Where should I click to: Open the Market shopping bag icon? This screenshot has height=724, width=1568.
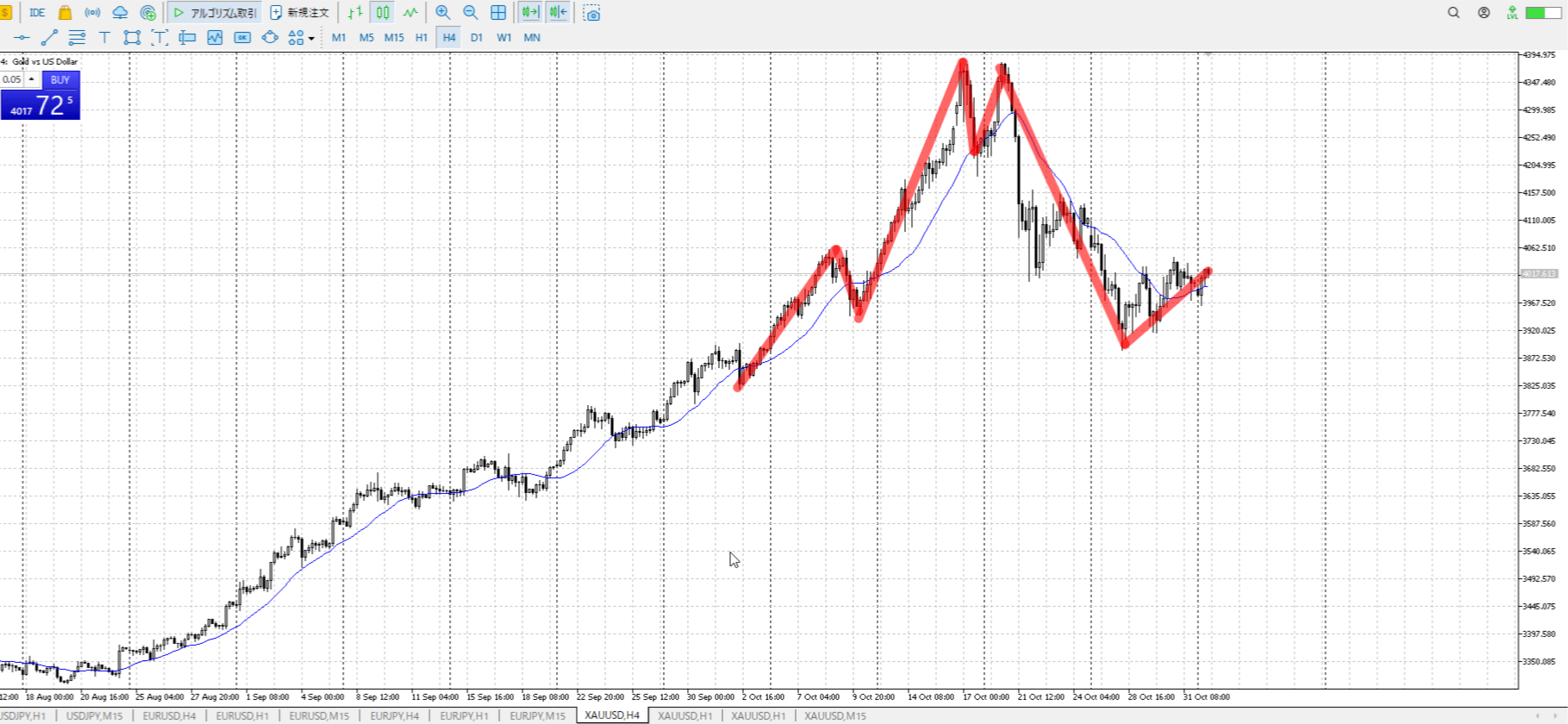(65, 13)
